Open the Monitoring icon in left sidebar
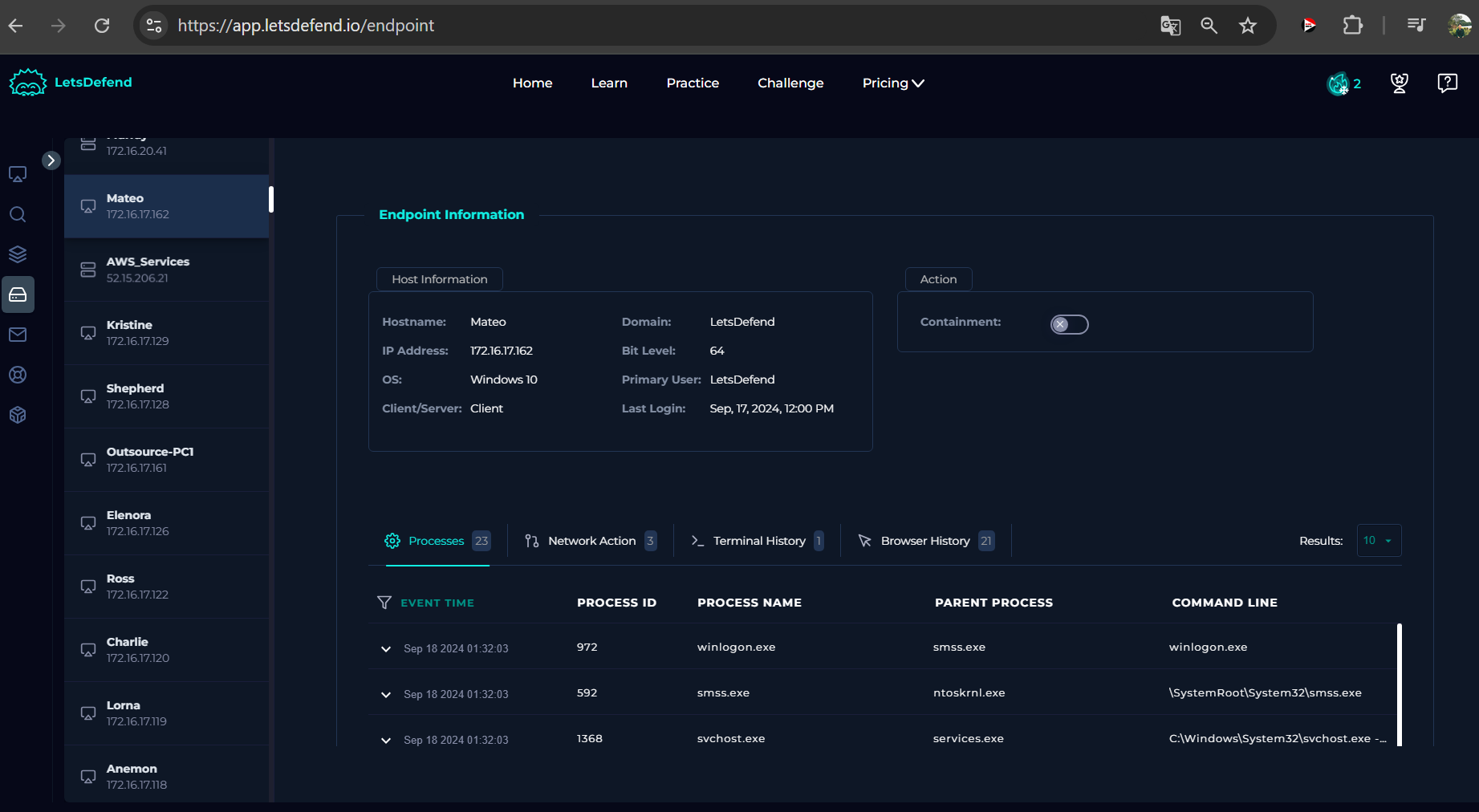 18,174
